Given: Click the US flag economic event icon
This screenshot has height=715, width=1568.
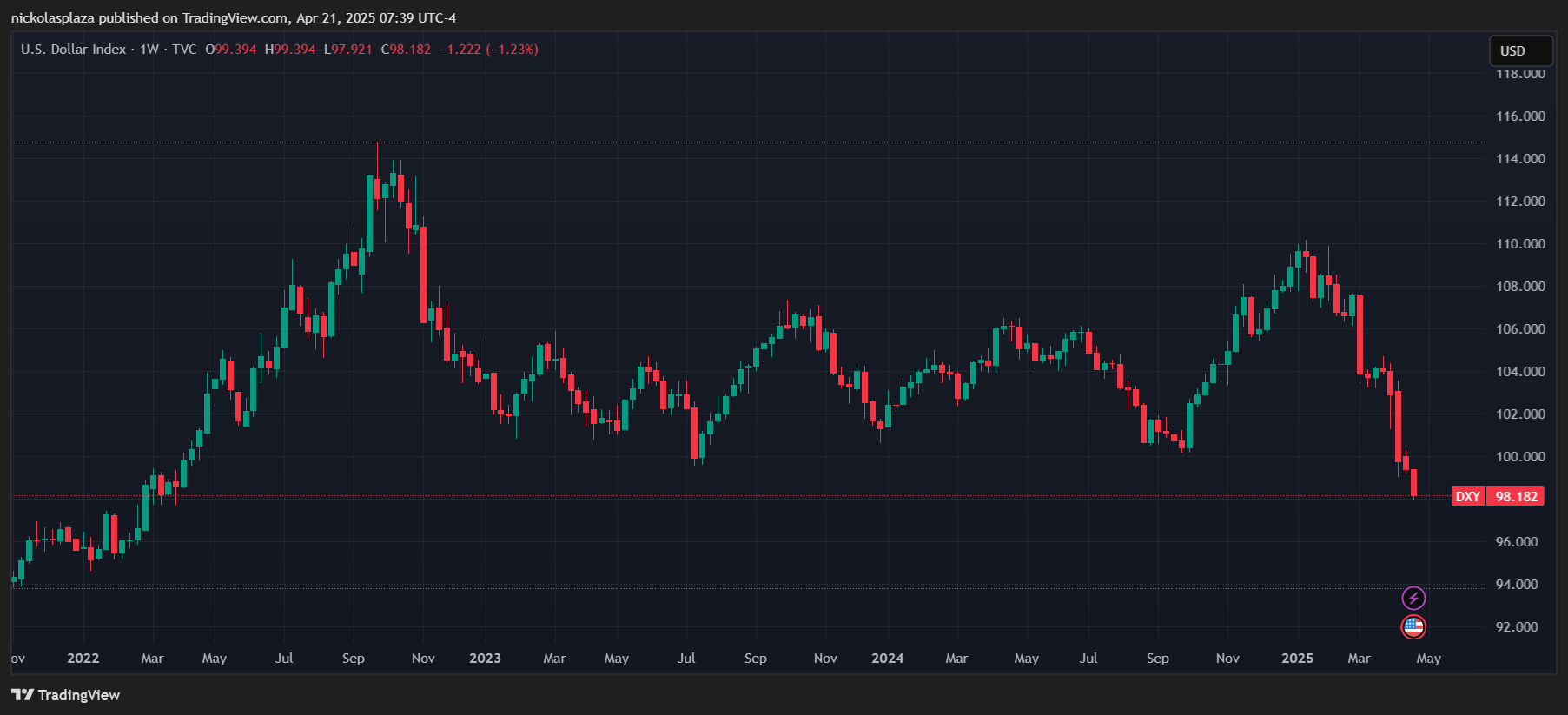Looking at the screenshot, I should point(1413,626).
